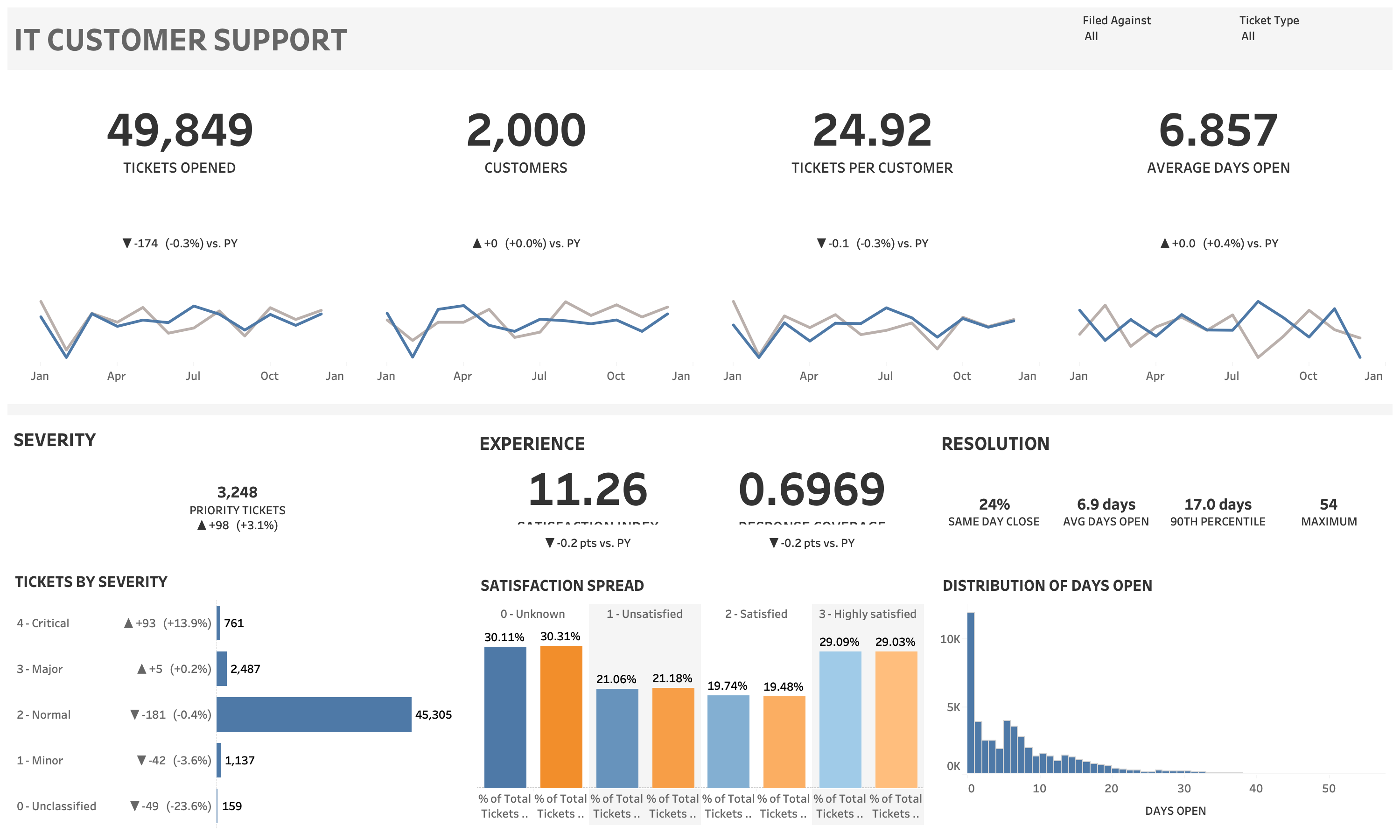Select the 3 - Major severity row label
The image size is (1400, 840).
40,669
